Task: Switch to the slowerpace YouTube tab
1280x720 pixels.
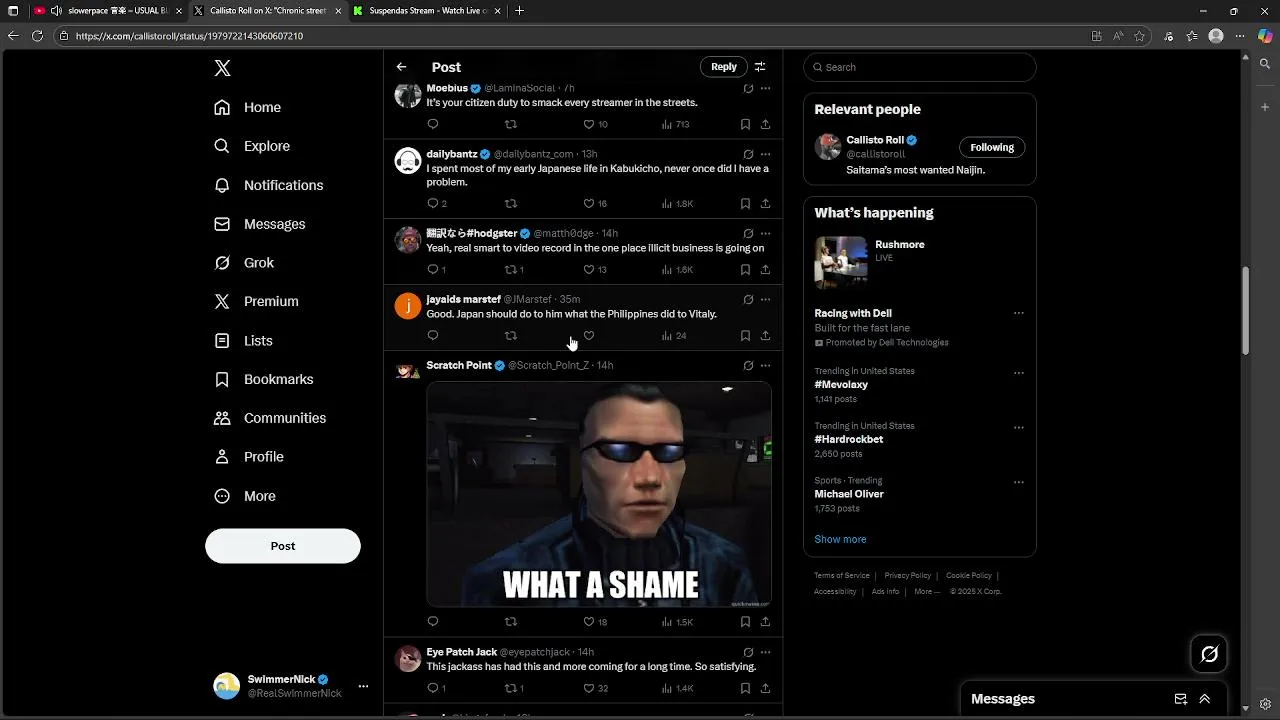Action: [108, 11]
